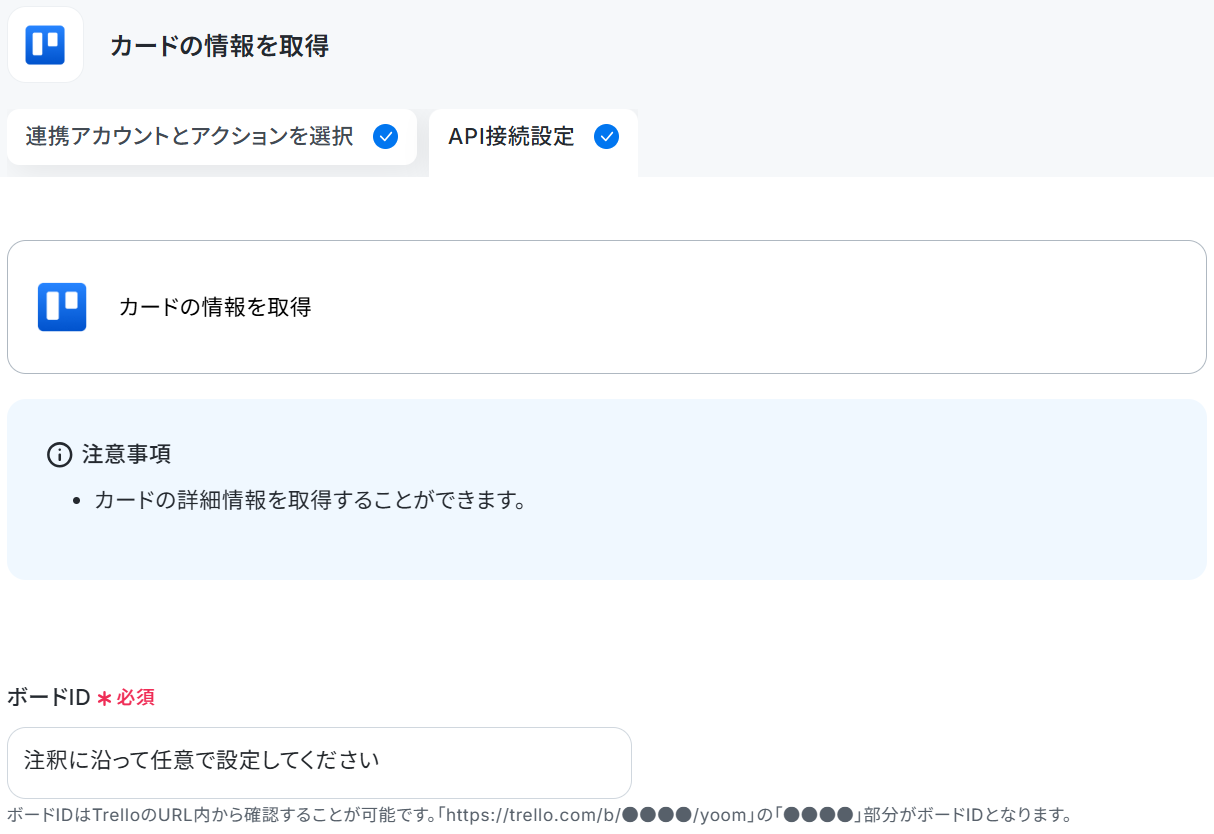Select the カードの情報を取得 action card
The image size is (1214, 834).
tap(607, 307)
